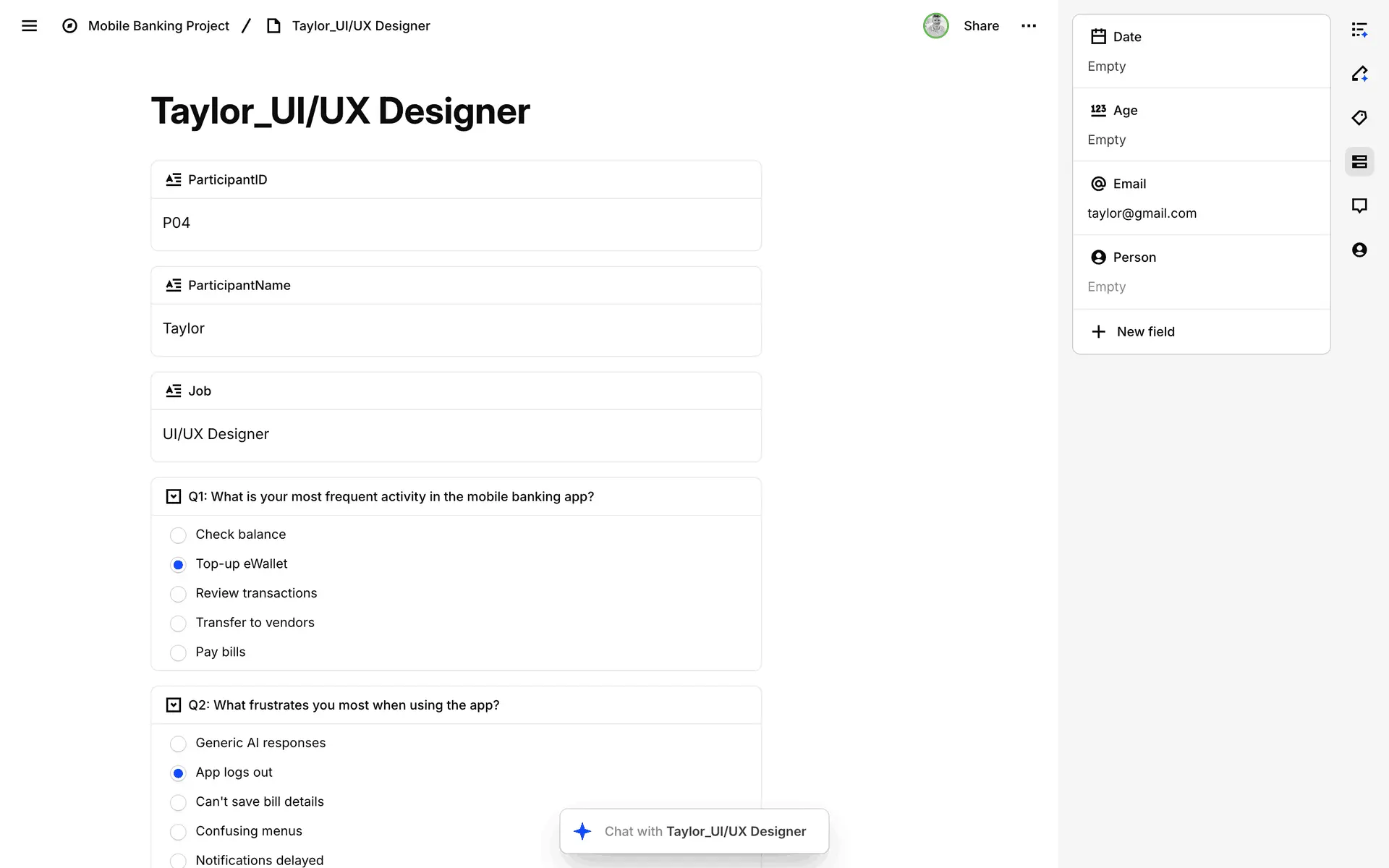Choose Confusing menus radio option
Image resolution: width=1389 pixels, height=868 pixels.
[x=178, y=832]
